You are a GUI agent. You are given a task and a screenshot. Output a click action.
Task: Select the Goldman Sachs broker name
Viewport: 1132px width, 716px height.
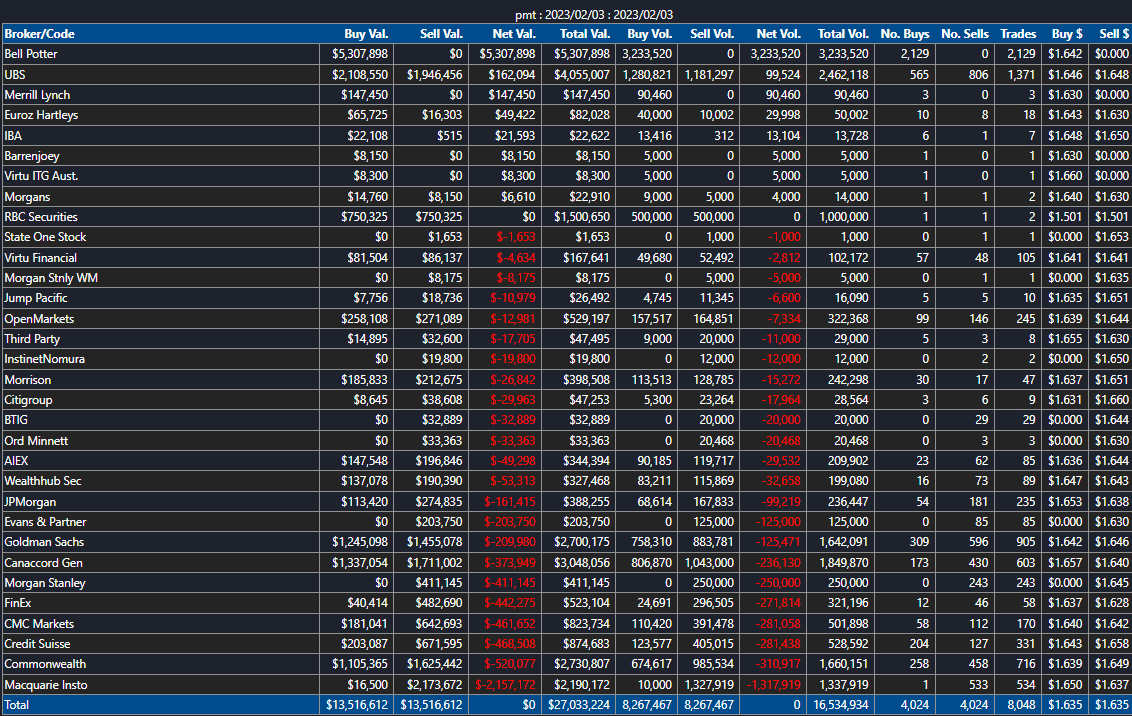coord(44,542)
